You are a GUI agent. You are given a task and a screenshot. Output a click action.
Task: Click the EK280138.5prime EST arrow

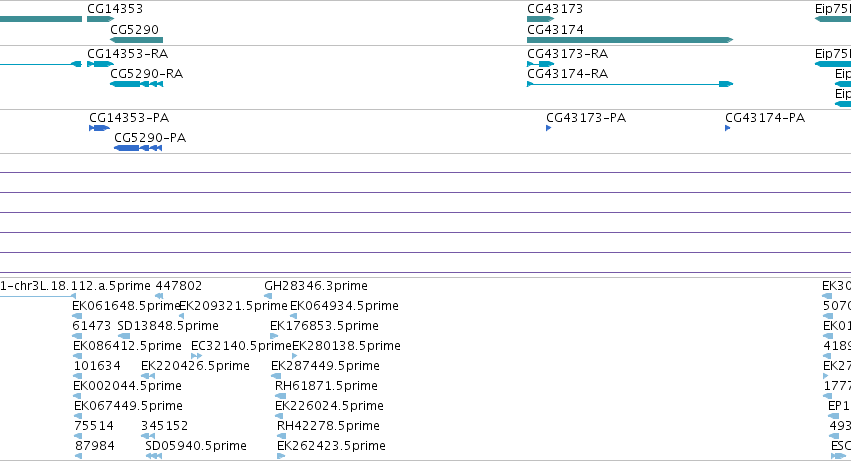click(295, 356)
